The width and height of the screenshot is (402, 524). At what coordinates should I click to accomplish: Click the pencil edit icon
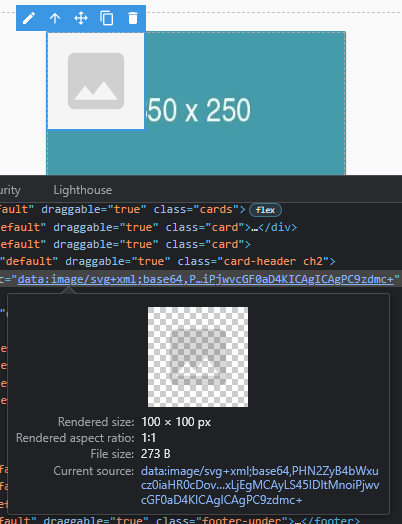click(x=29, y=18)
